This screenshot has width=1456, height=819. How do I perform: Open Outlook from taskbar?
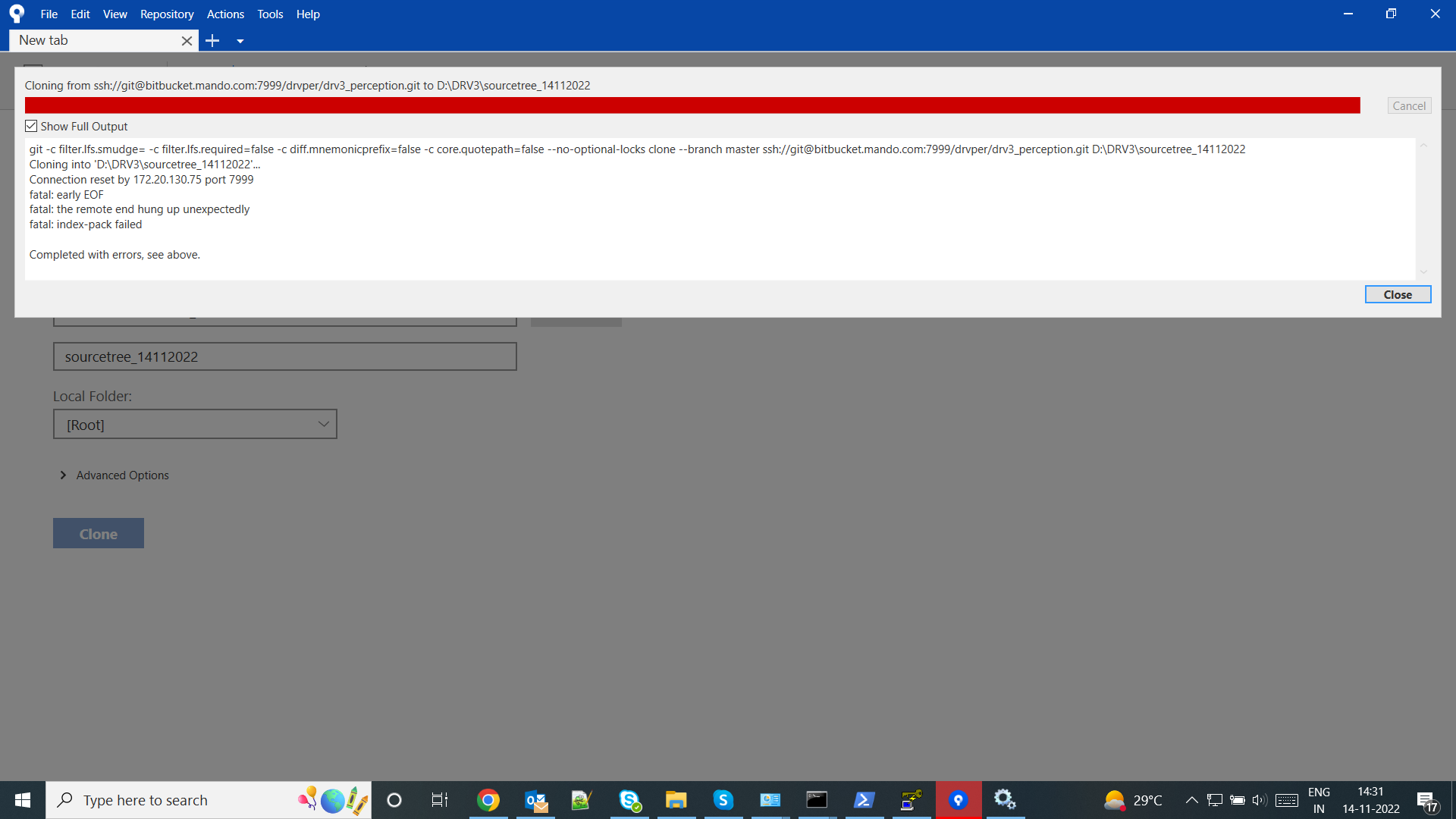pyautogui.click(x=536, y=800)
